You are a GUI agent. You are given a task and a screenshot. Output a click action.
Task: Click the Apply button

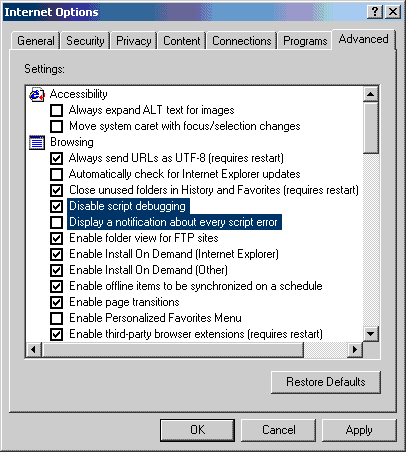click(x=359, y=430)
